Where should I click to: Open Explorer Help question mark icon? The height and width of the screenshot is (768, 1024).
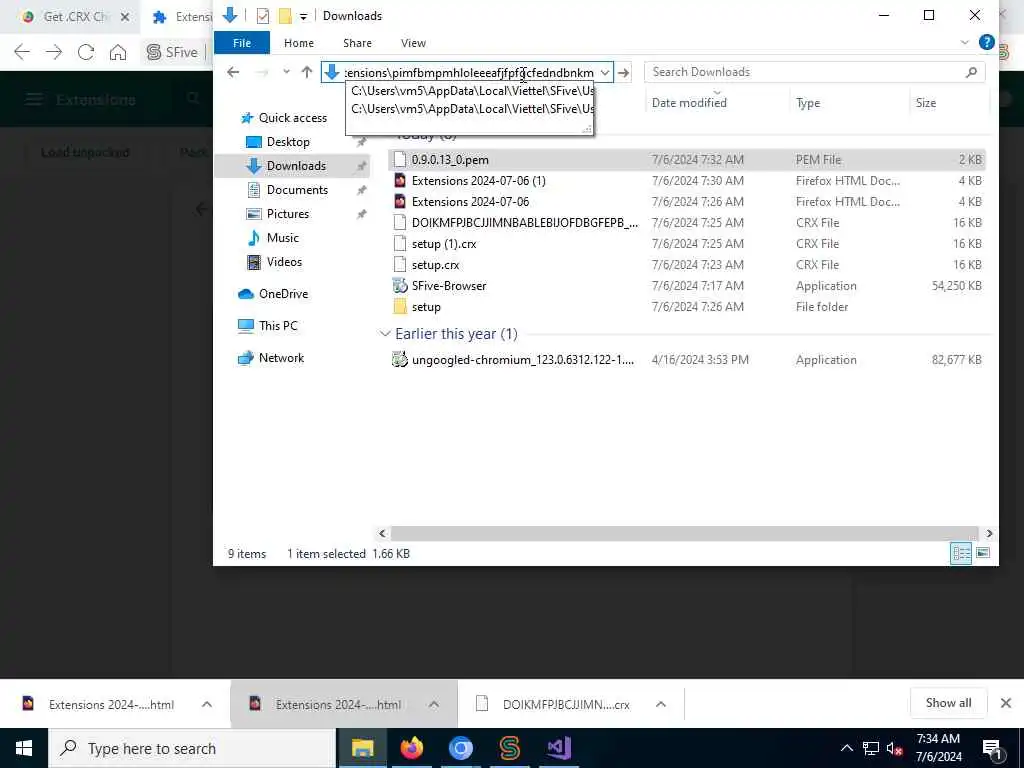(986, 42)
